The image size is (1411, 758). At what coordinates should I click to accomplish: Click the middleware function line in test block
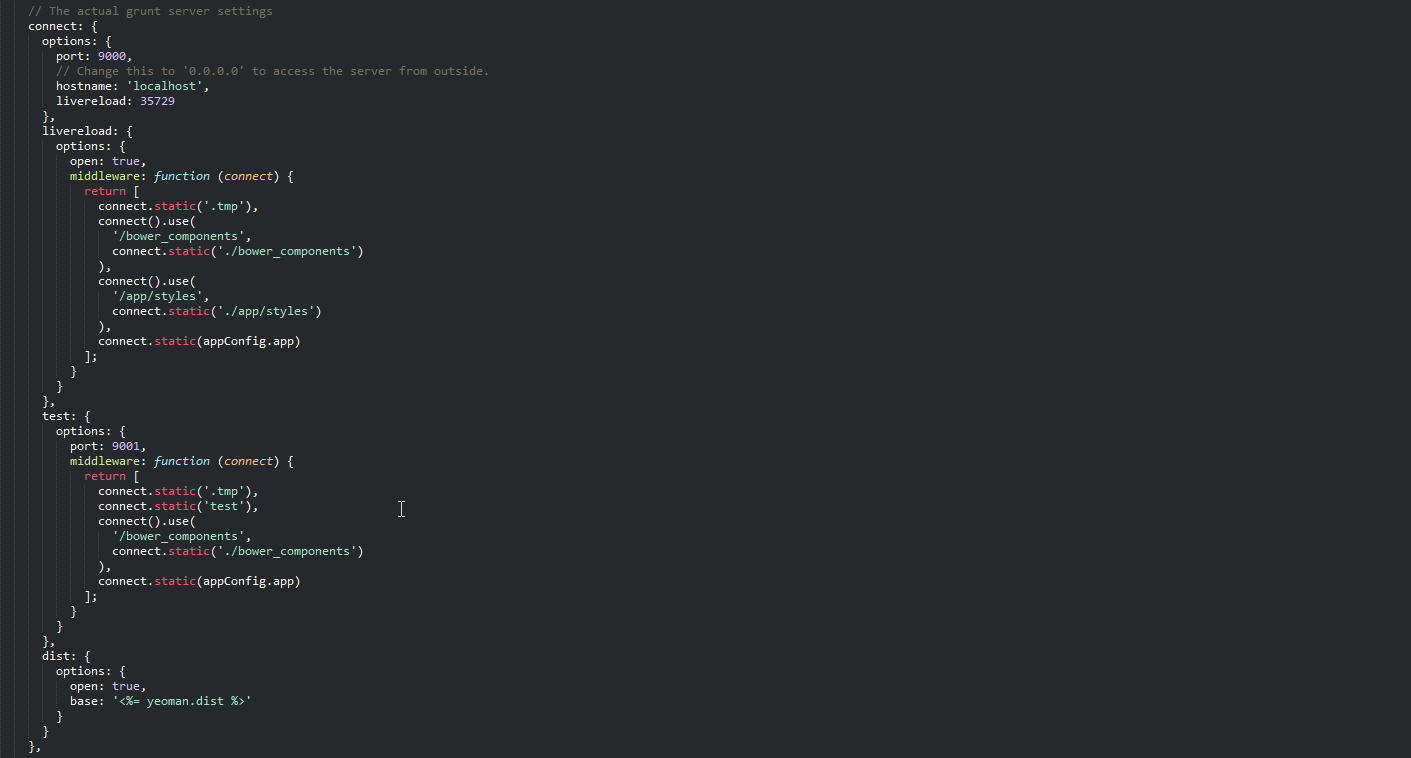[182, 461]
